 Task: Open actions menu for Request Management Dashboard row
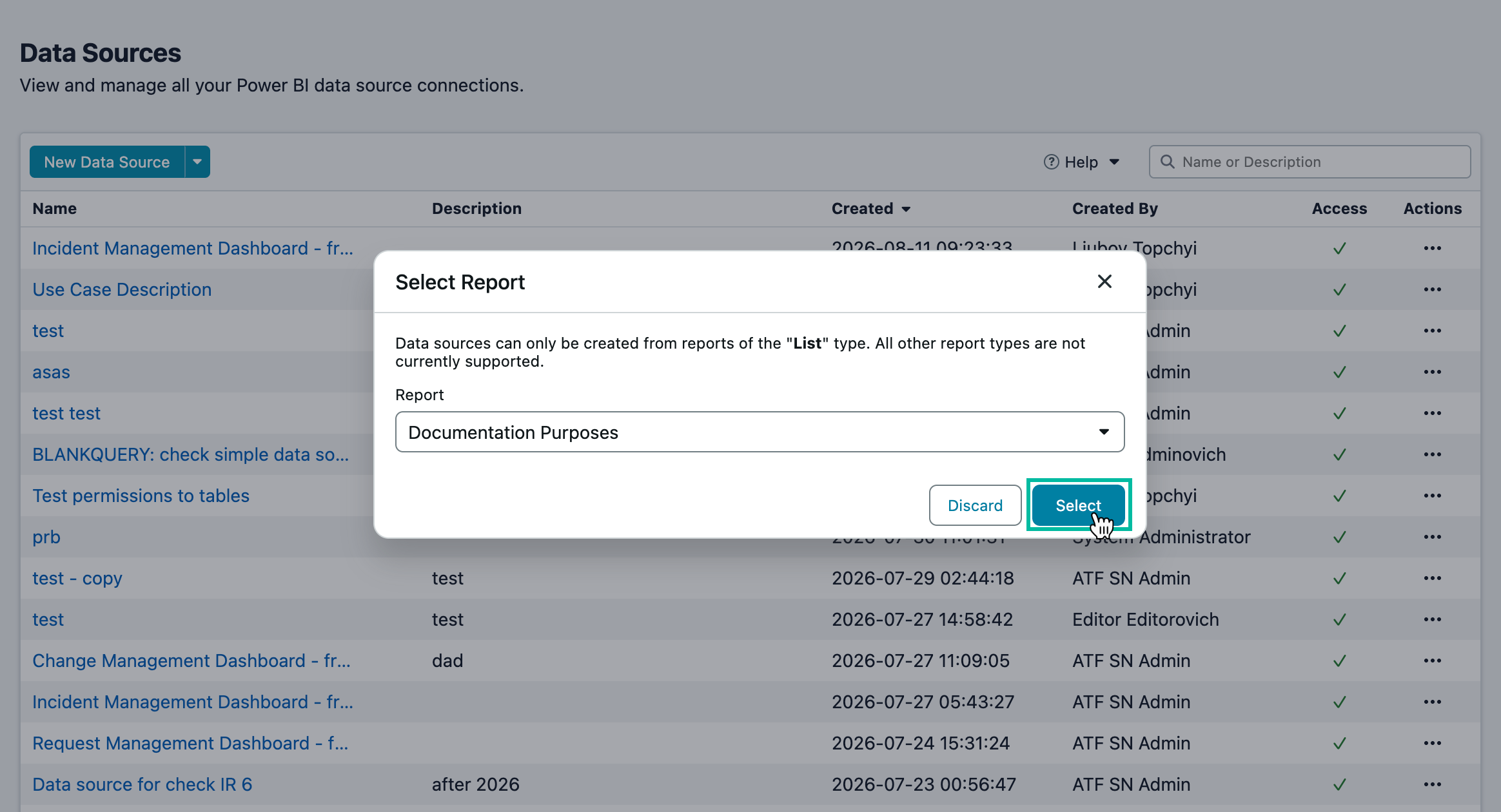pyautogui.click(x=1433, y=743)
